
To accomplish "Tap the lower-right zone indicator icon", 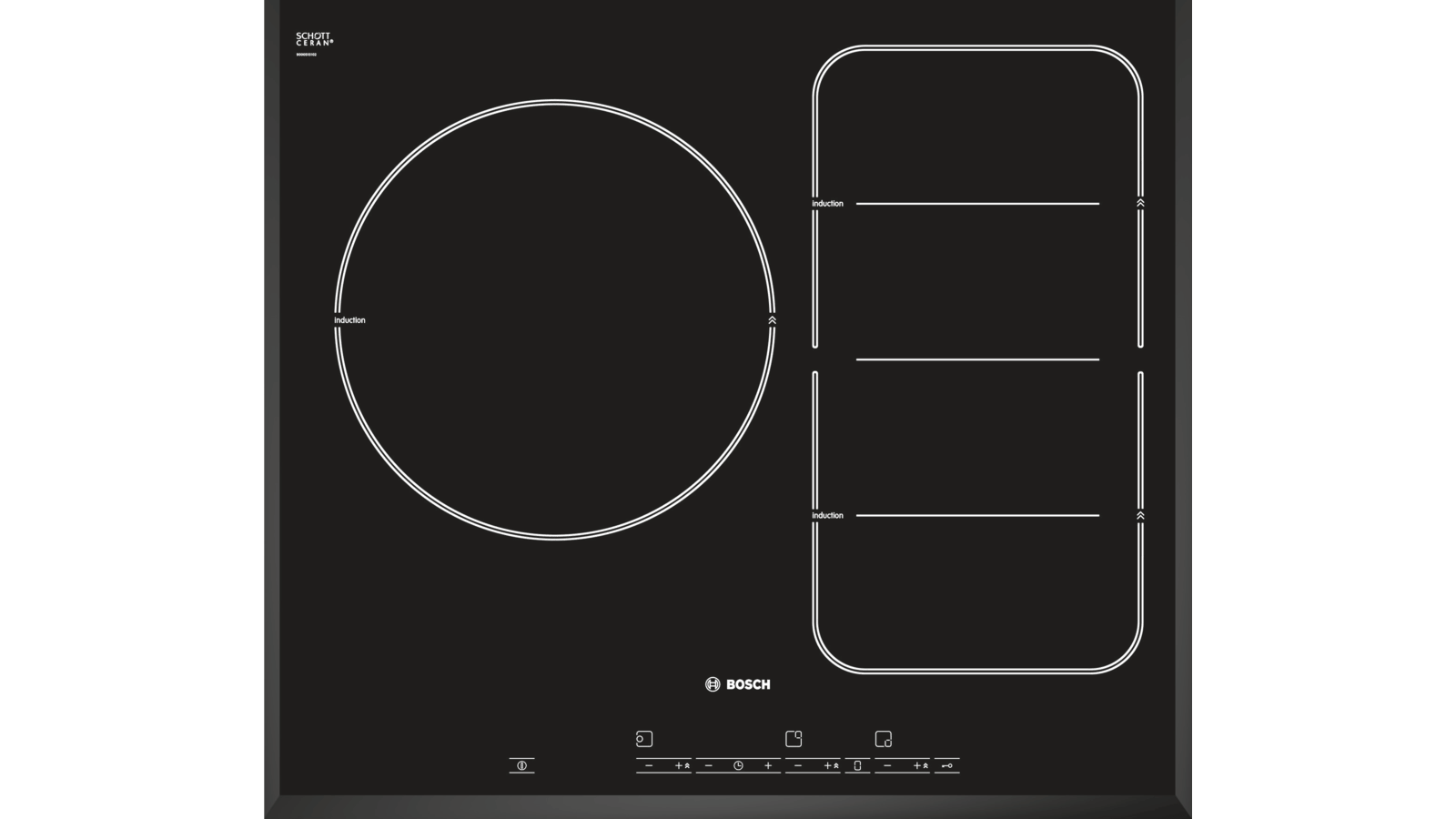I will pyautogui.click(x=883, y=739).
